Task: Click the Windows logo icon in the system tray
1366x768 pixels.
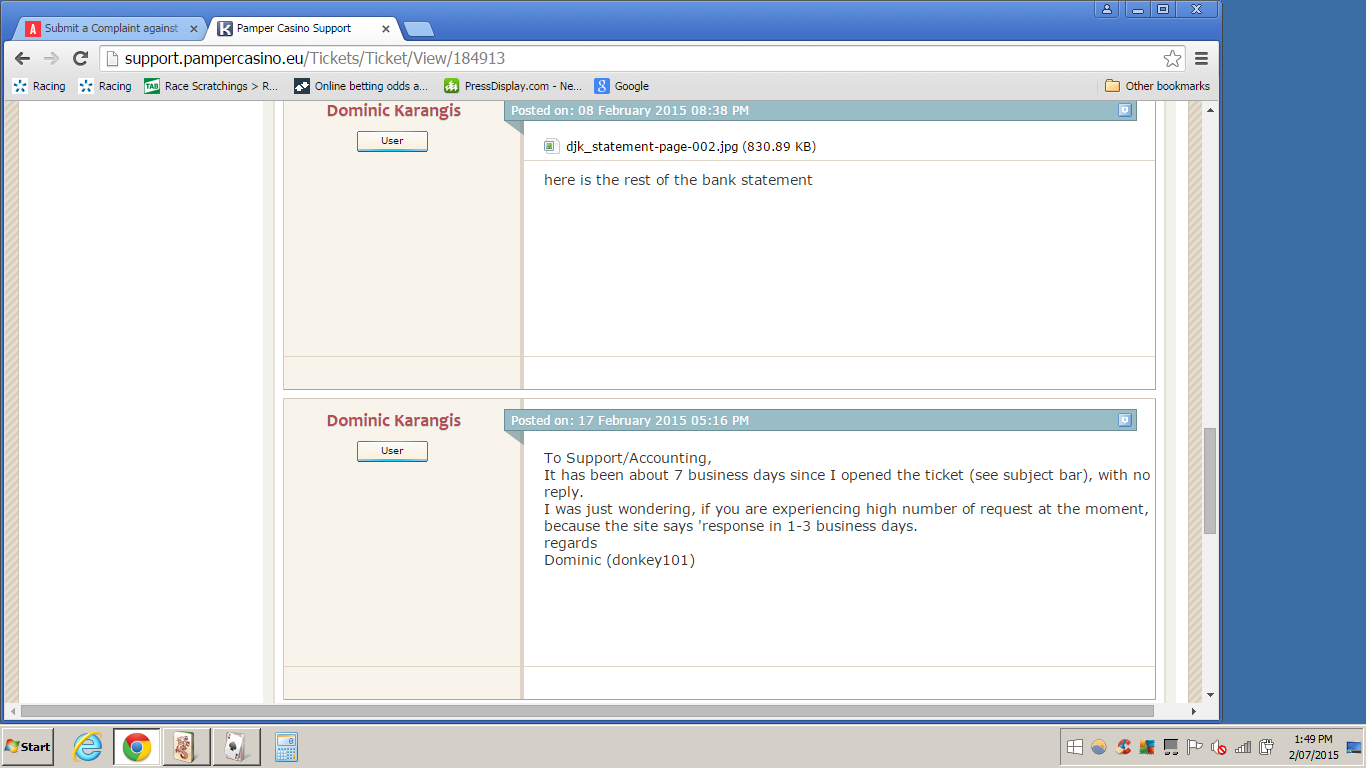Action: [x=1075, y=747]
